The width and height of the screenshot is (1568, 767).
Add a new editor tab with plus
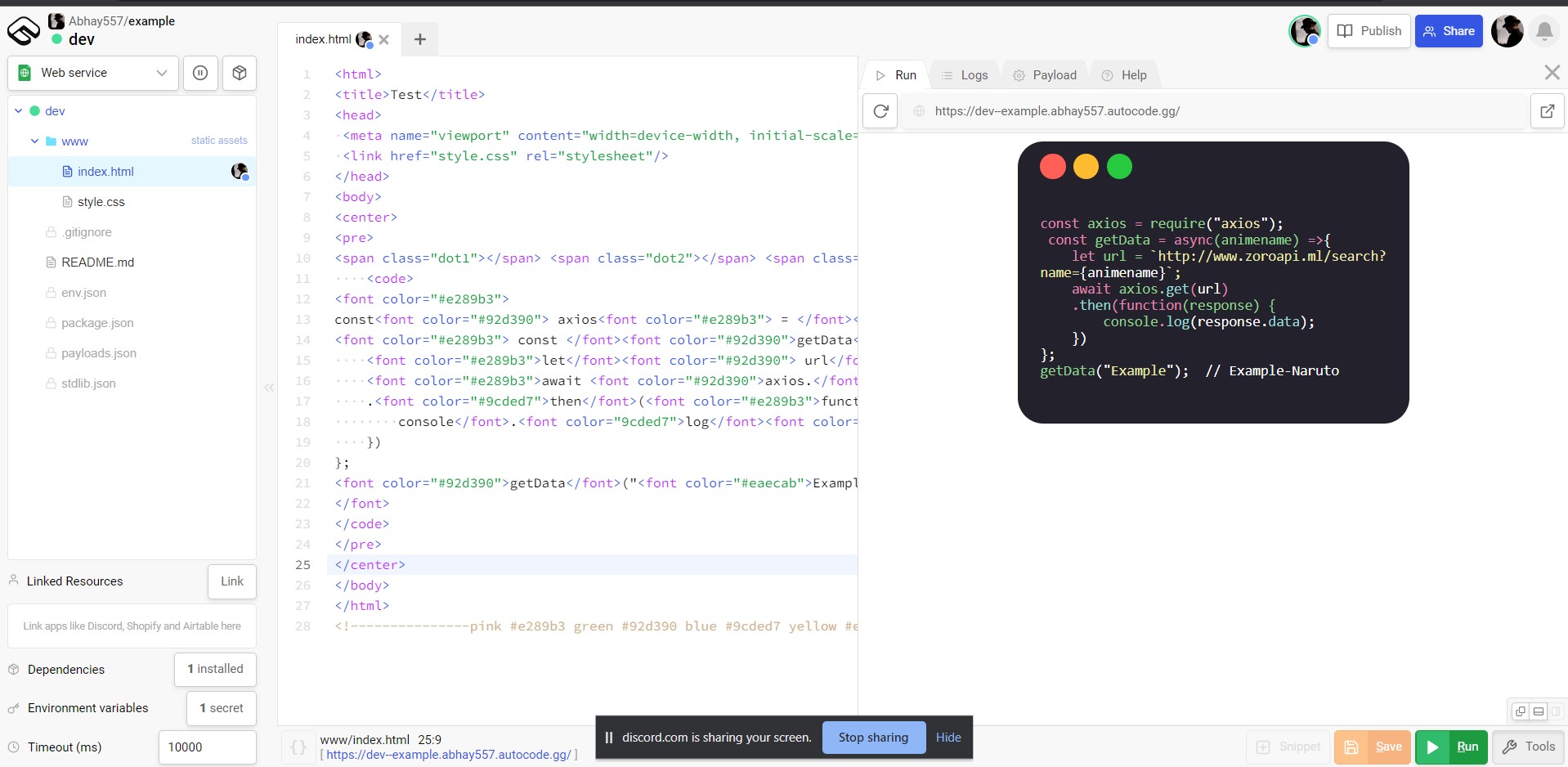click(420, 39)
